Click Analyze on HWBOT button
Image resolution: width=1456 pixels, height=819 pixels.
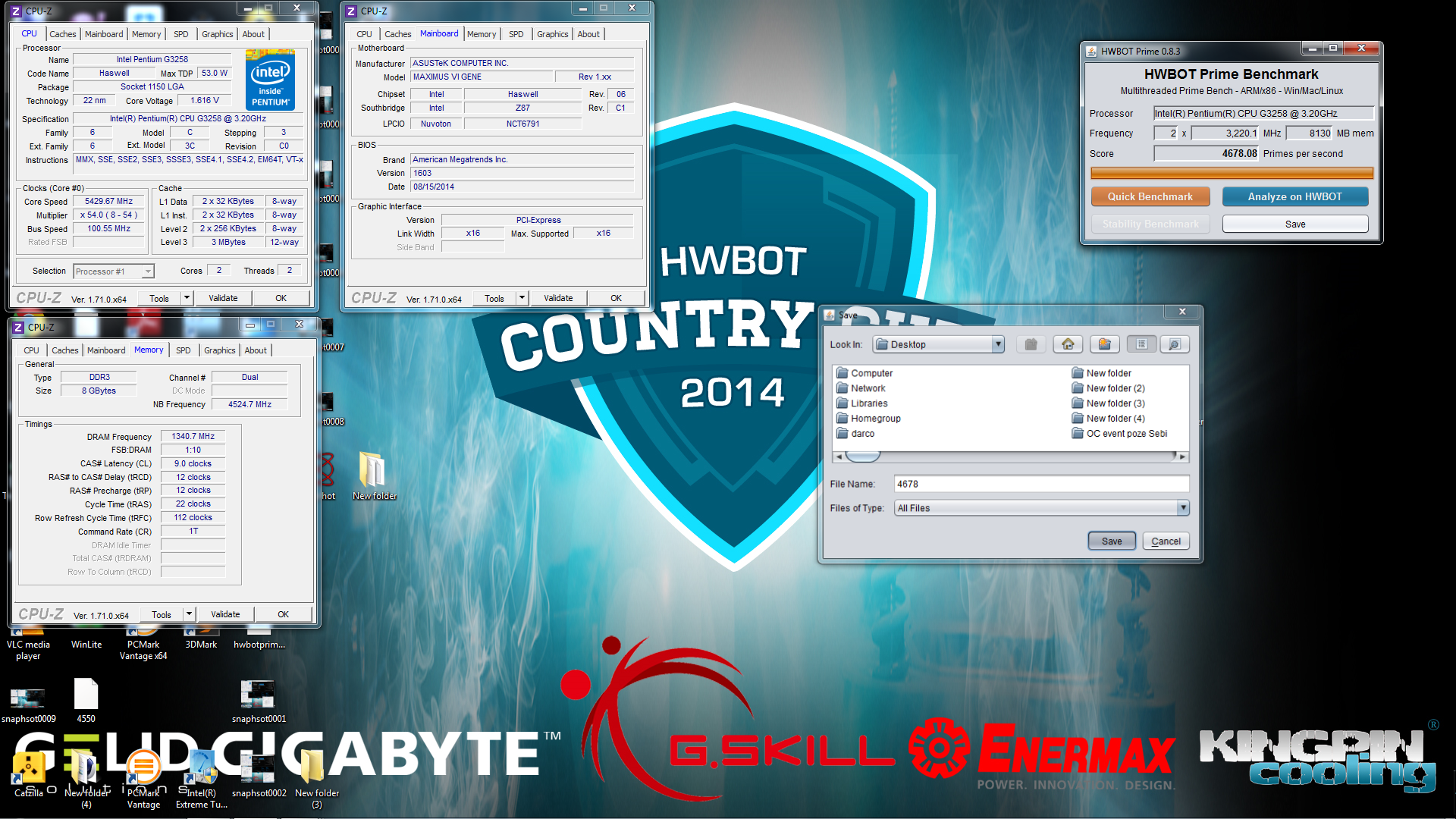point(1295,196)
